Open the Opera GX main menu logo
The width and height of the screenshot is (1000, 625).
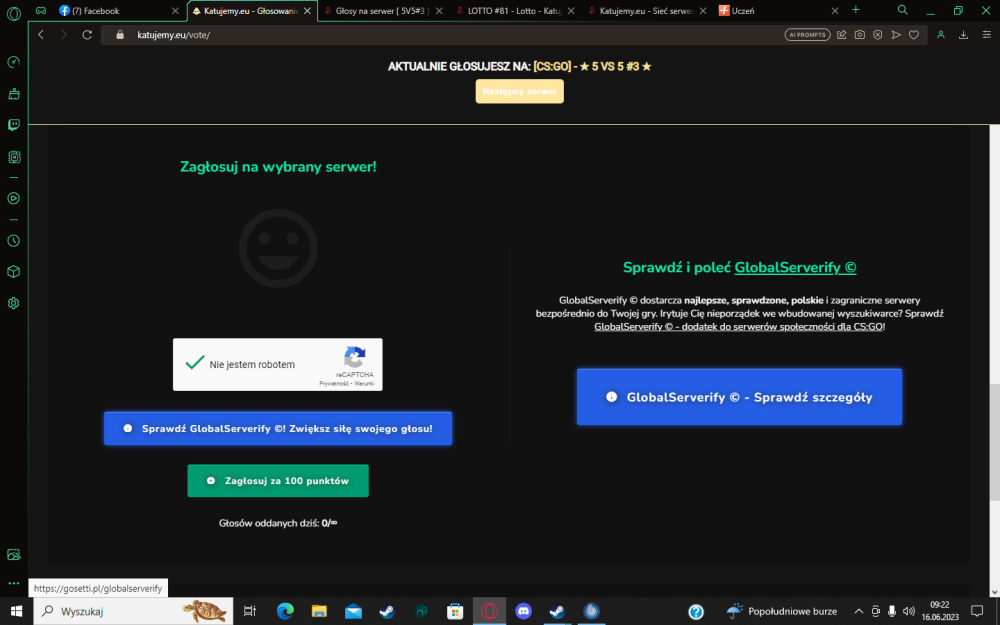13,13
